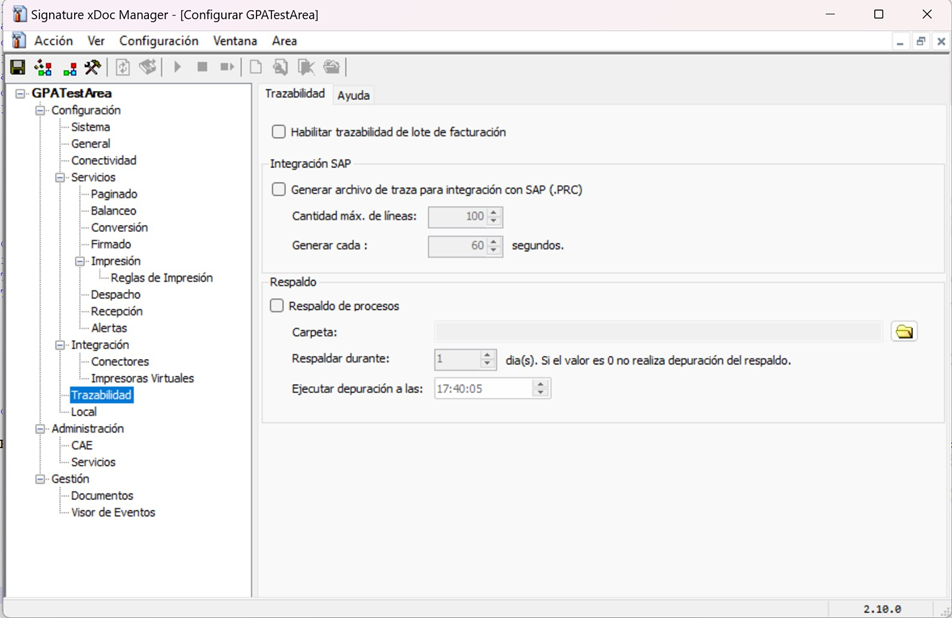The height and width of the screenshot is (618, 952).
Task: Select Firmado in the tree
Action: pos(111,244)
